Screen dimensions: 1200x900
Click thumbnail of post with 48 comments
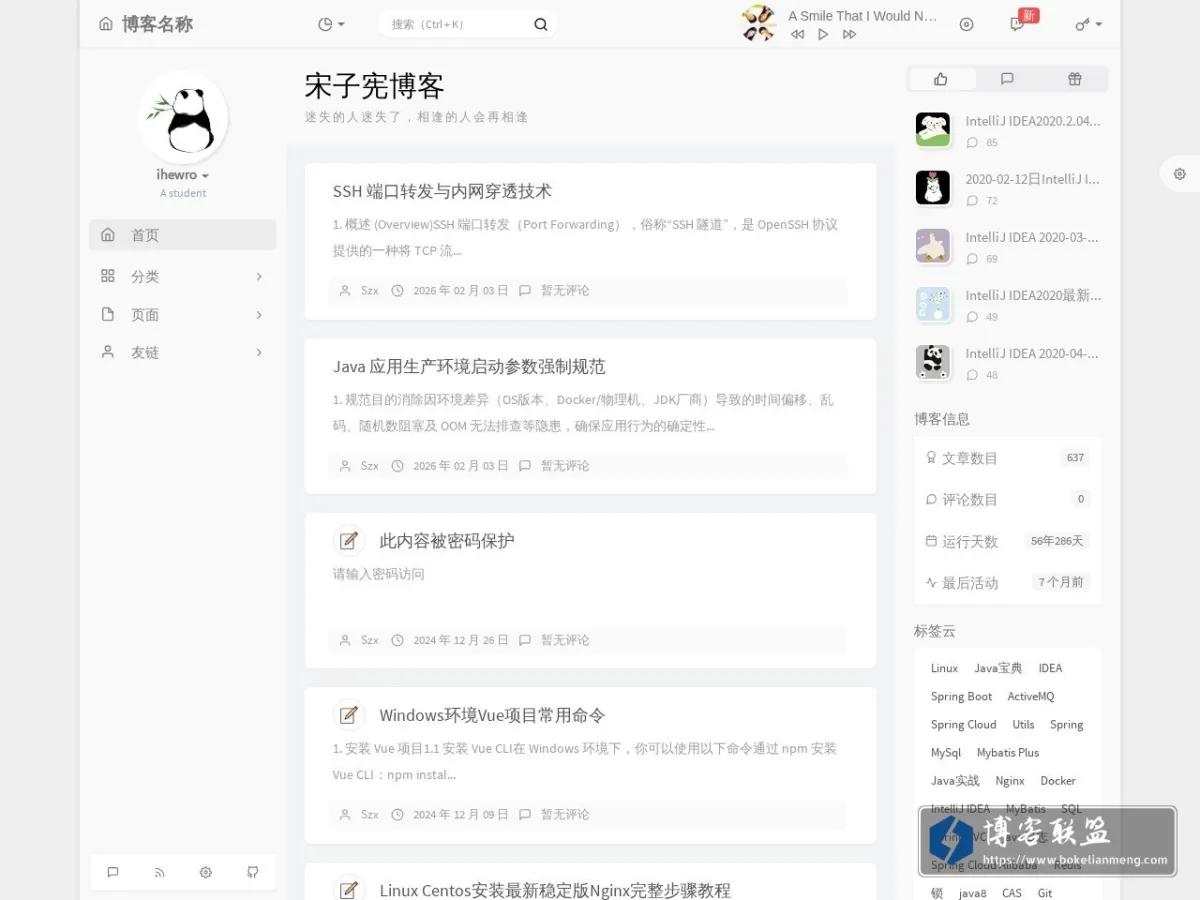(x=933, y=361)
